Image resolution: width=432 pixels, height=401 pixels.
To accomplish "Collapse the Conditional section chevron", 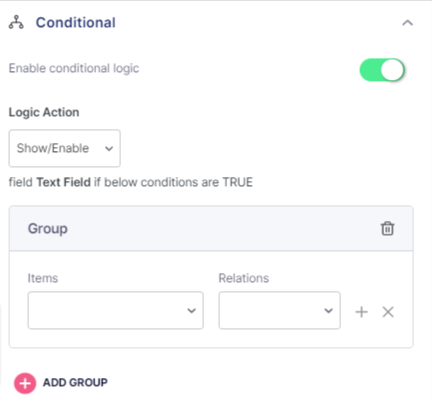I will click(407, 23).
